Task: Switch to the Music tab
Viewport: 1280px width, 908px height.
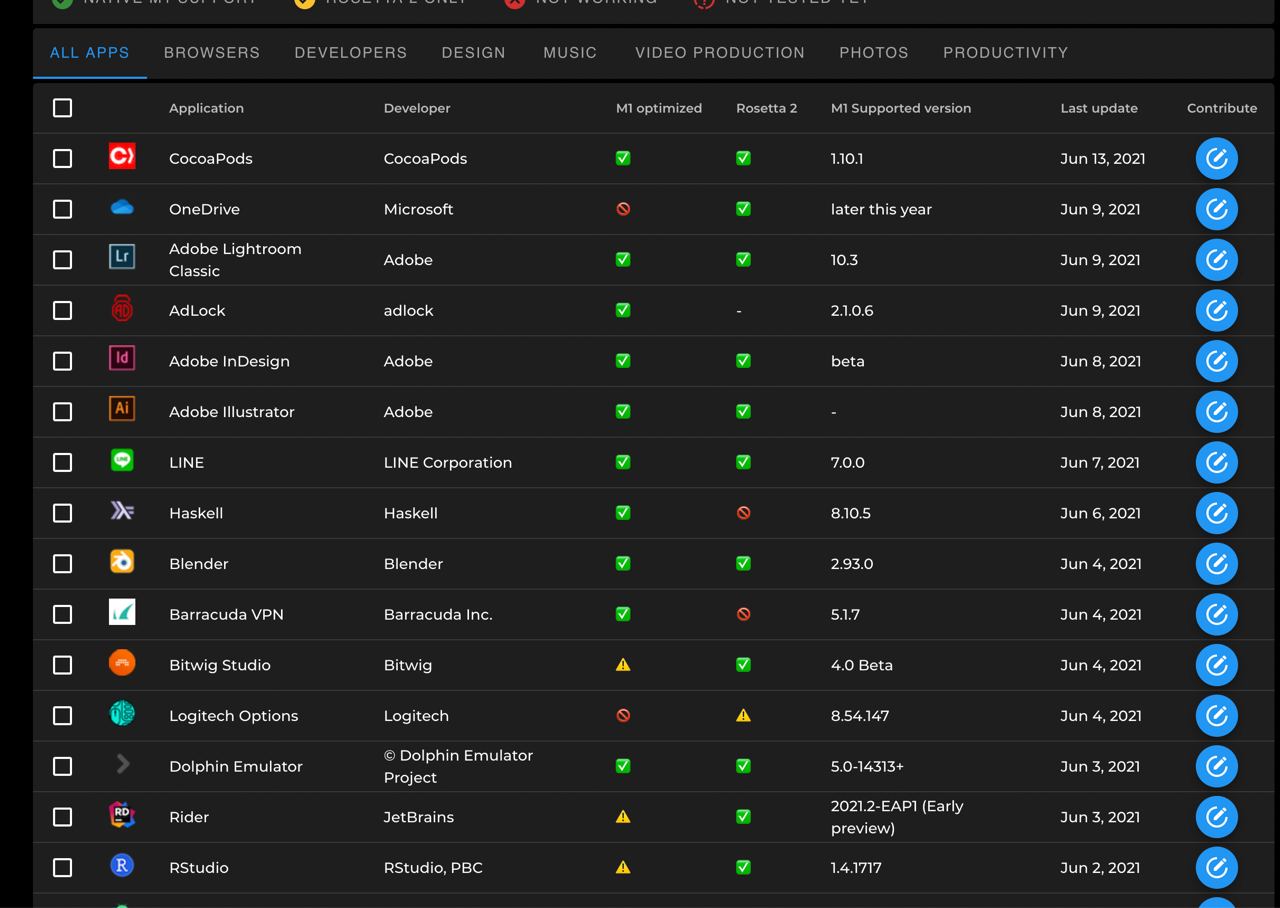Action: (x=570, y=52)
